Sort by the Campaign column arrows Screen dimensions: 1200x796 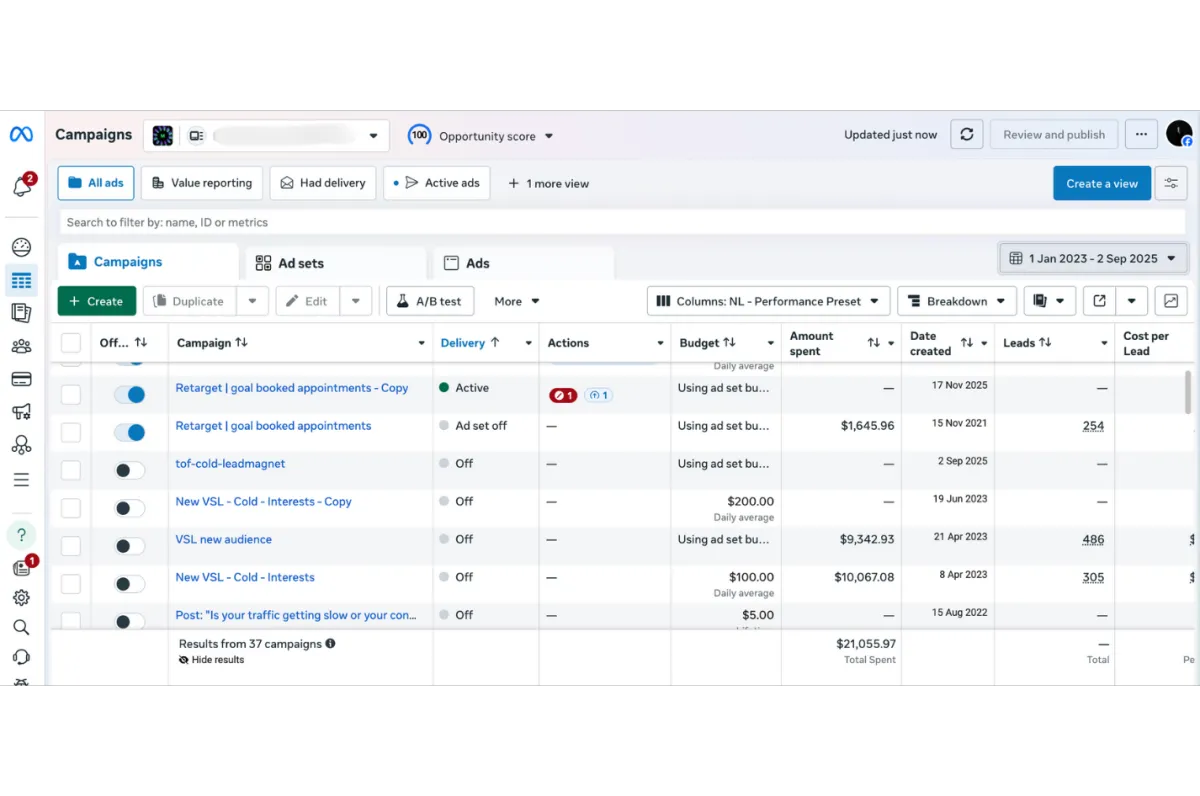[241, 343]
